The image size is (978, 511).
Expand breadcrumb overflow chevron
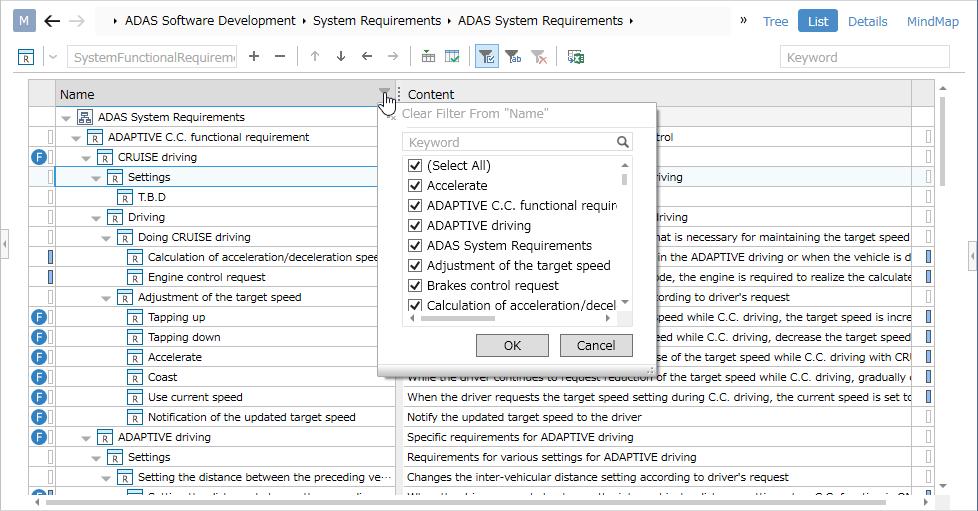743,20
